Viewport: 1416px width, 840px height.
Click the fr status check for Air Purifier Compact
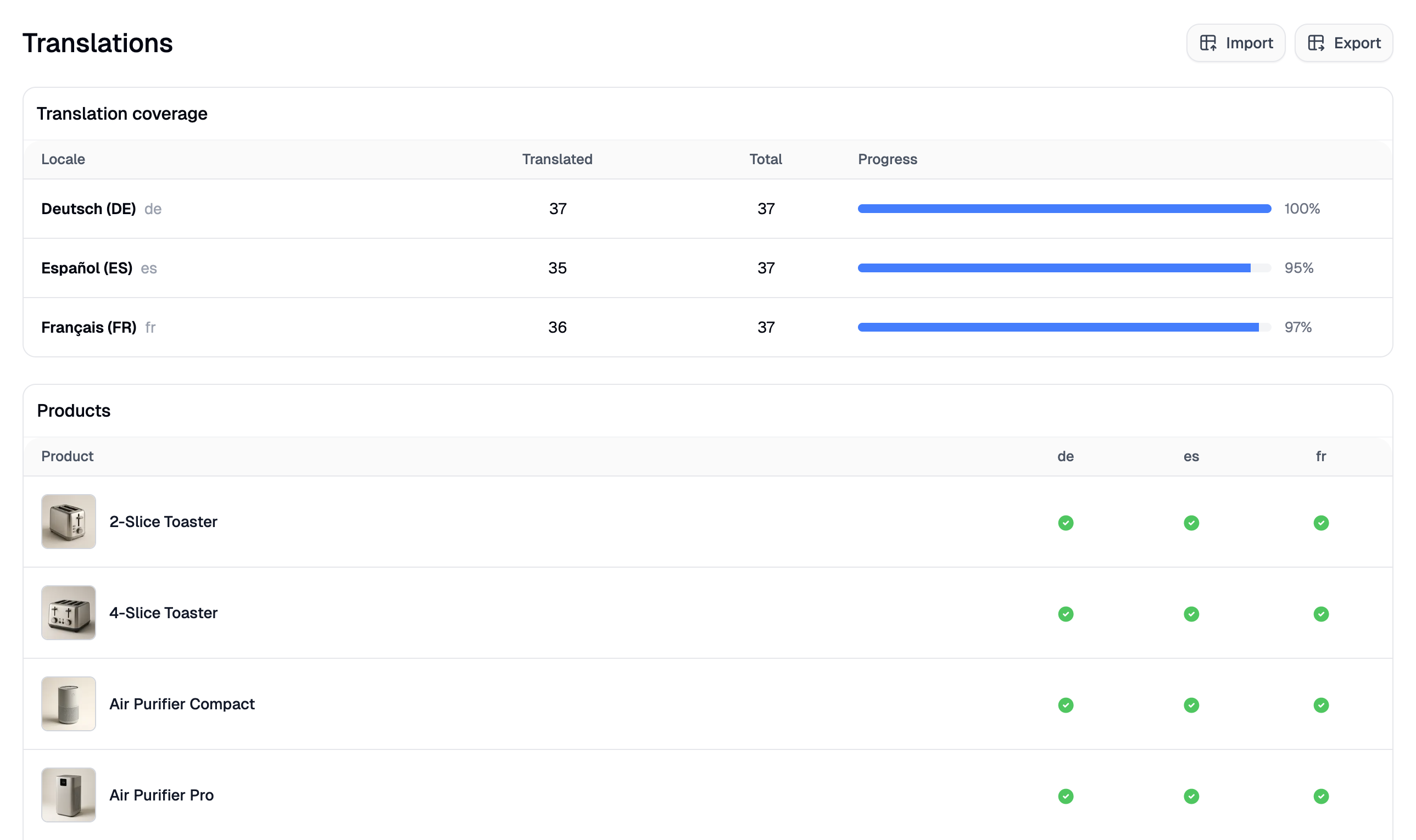[1321, 705]
